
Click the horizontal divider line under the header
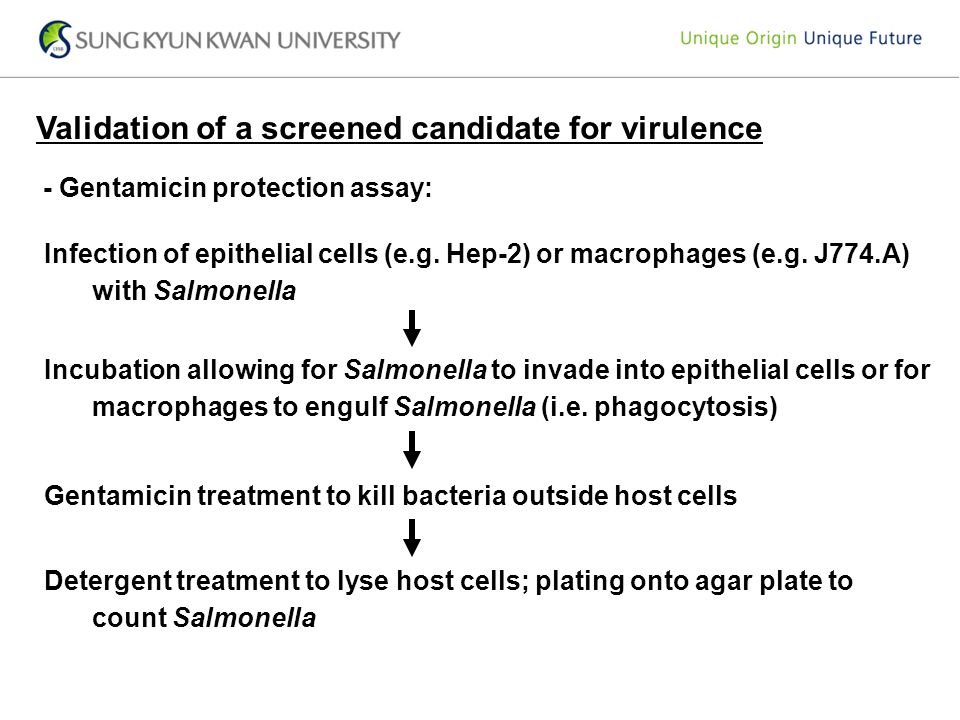(480, 78)
